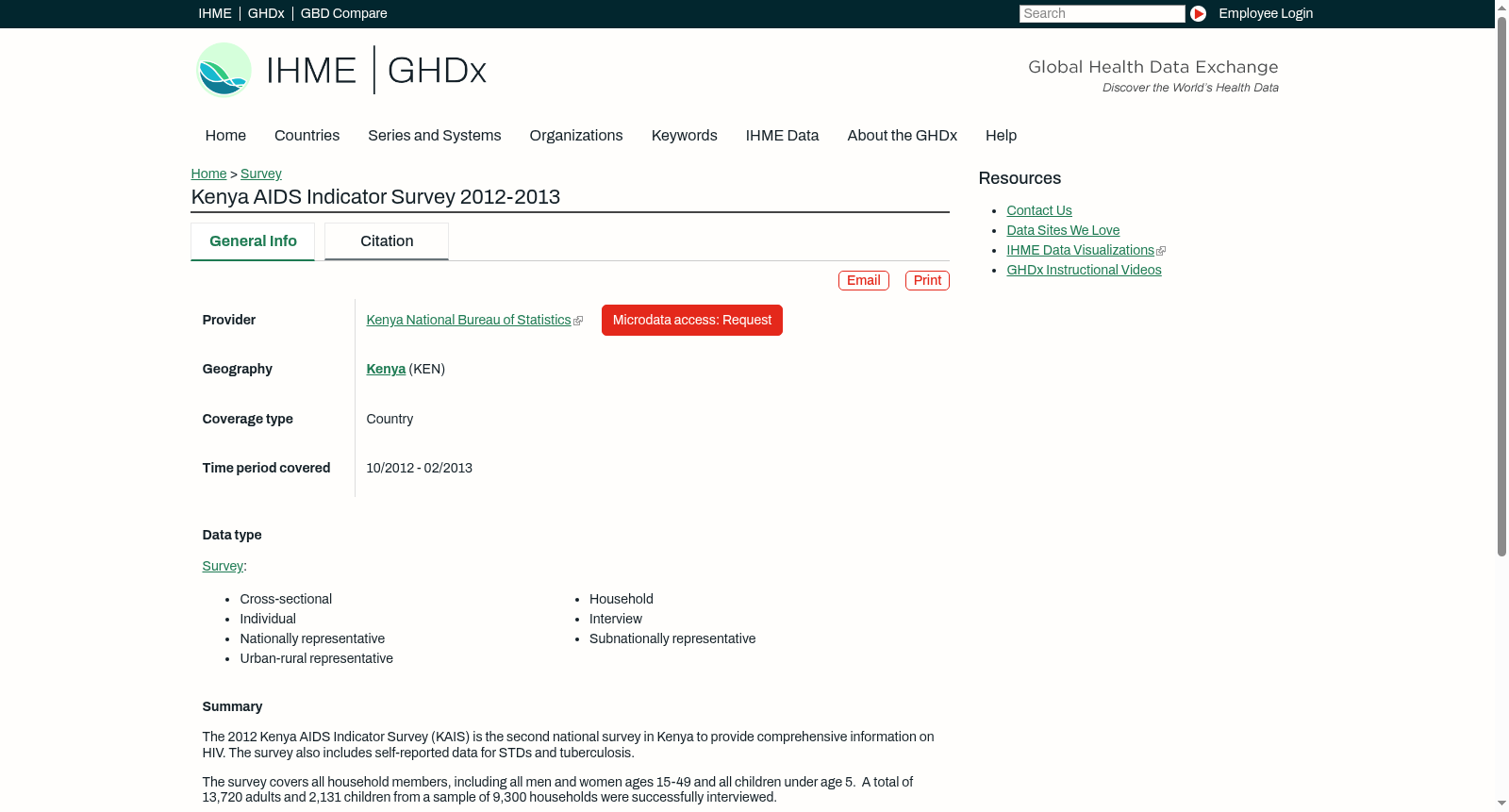
Task: Click external link icon beside IHME Data Visualizations
Action: (1161, 251)
